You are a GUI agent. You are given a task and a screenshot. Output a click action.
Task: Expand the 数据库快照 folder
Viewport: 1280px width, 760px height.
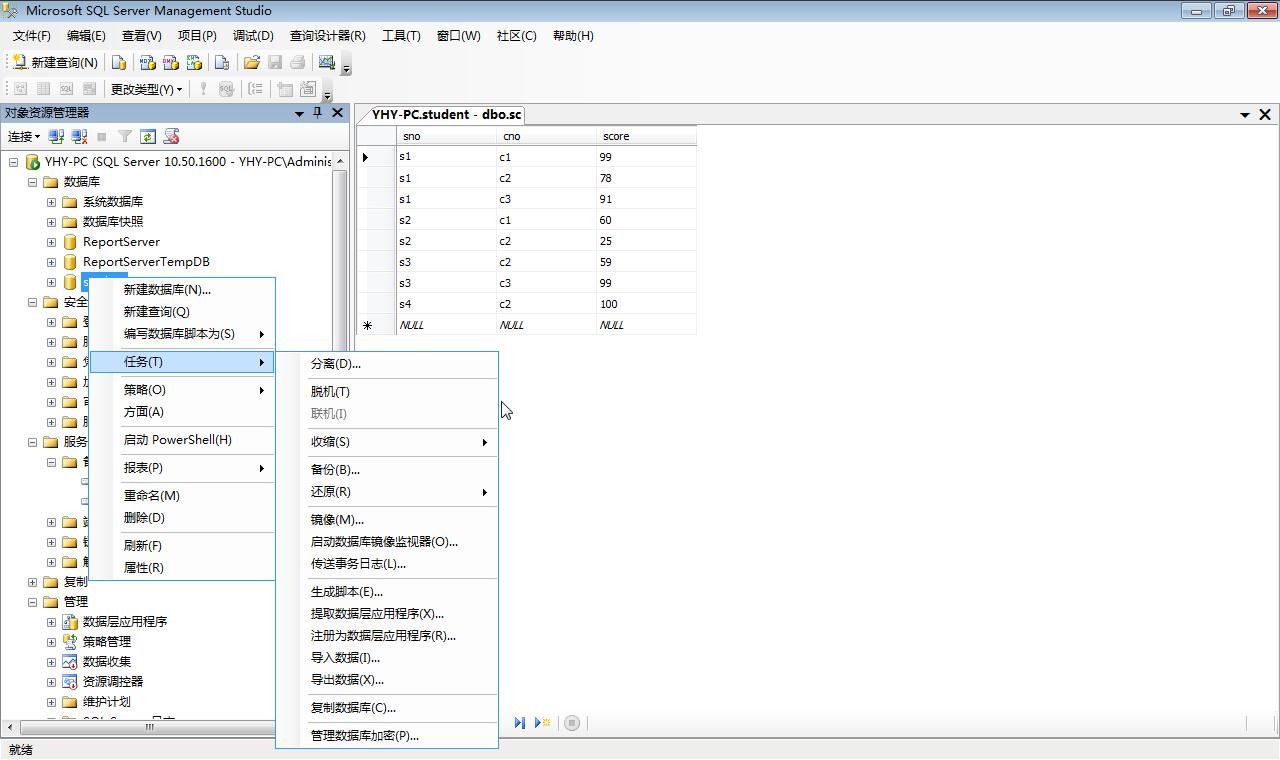(x=51, y=222)
